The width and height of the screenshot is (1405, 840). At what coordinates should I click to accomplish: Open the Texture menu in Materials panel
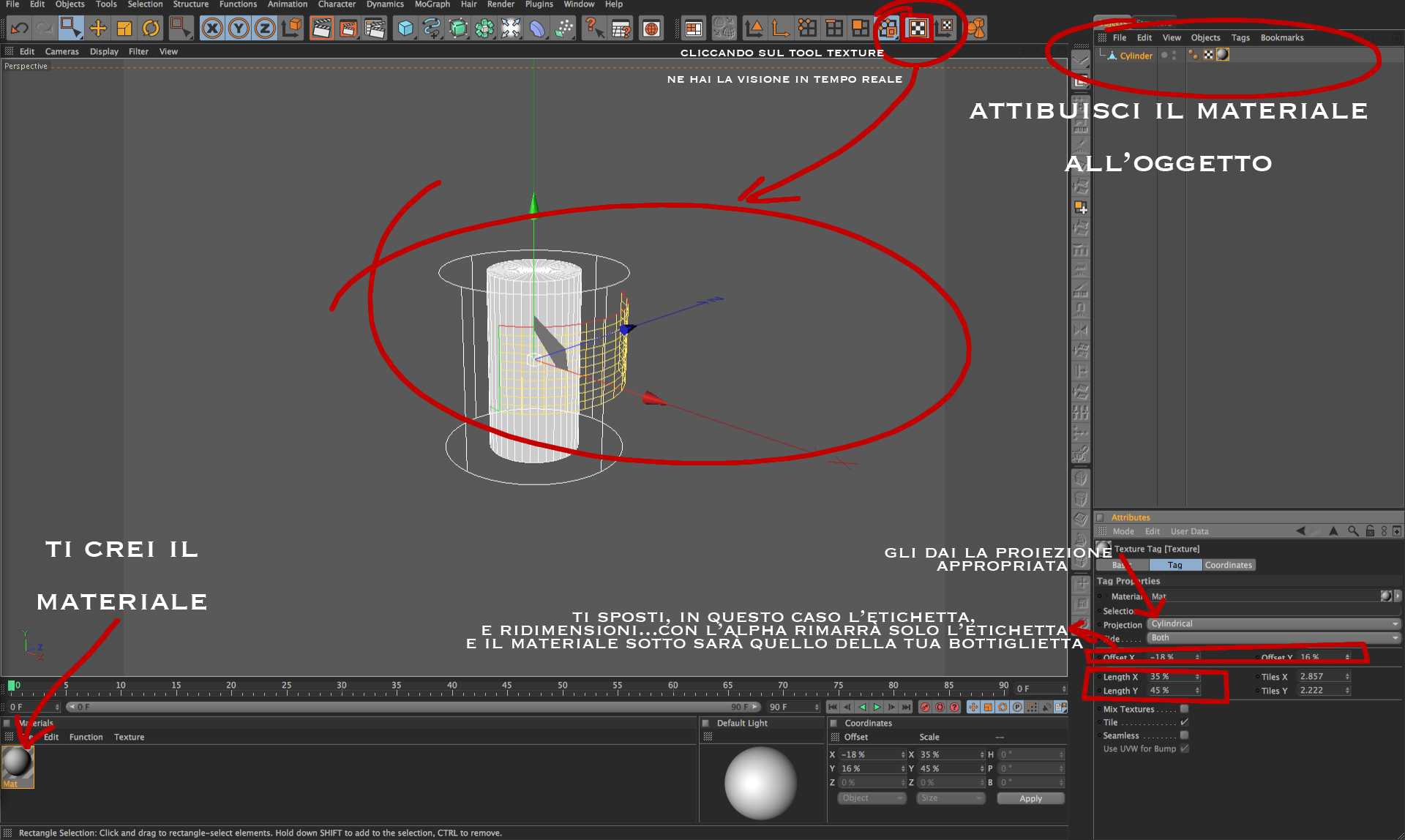tap(129, 737)
